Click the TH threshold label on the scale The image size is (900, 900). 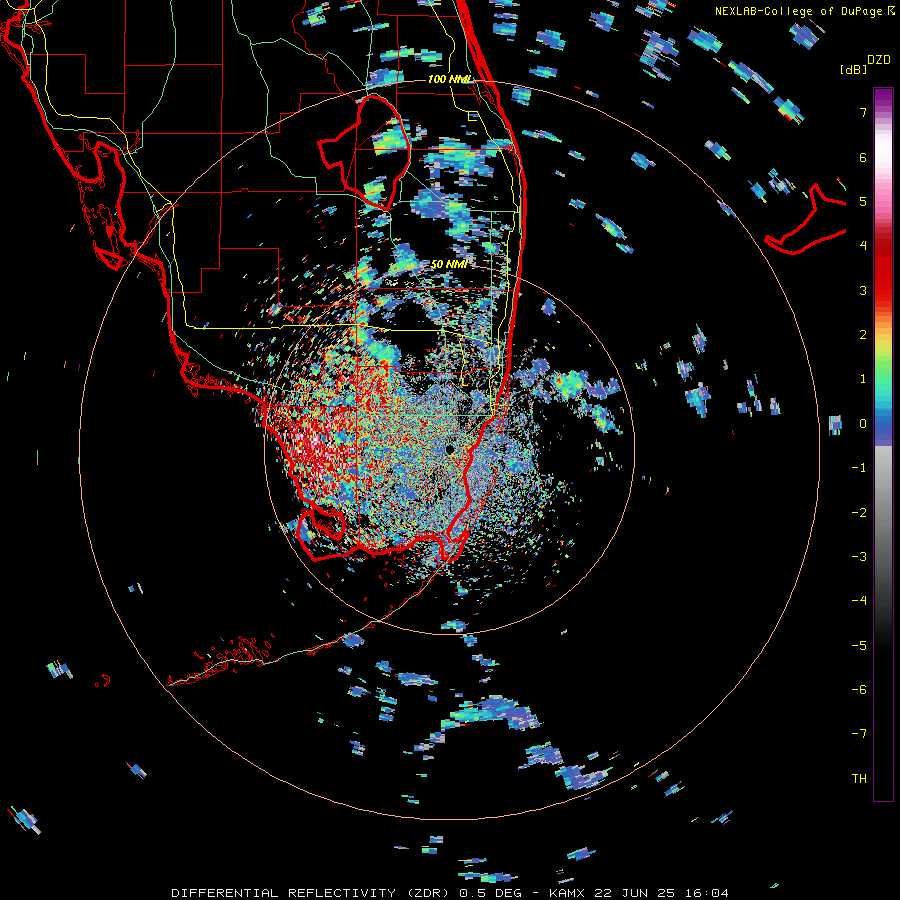pyautogui.click(x=859, y=779)
